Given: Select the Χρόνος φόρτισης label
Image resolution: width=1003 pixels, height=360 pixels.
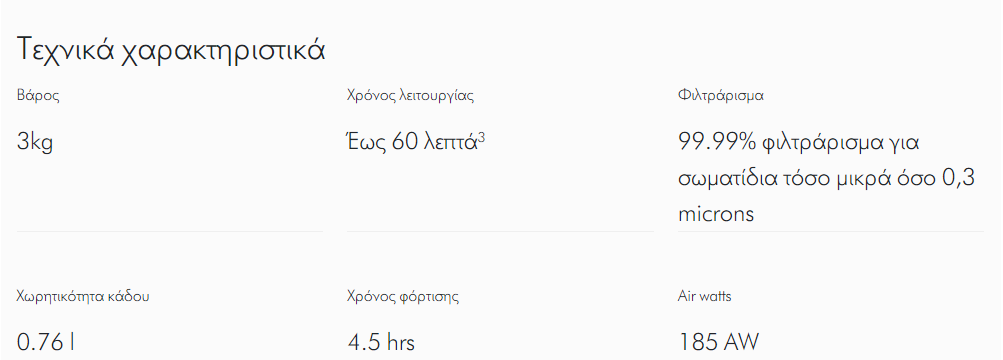Looking at the screenshot, I should pyautogui.click(x=403, y=297).
